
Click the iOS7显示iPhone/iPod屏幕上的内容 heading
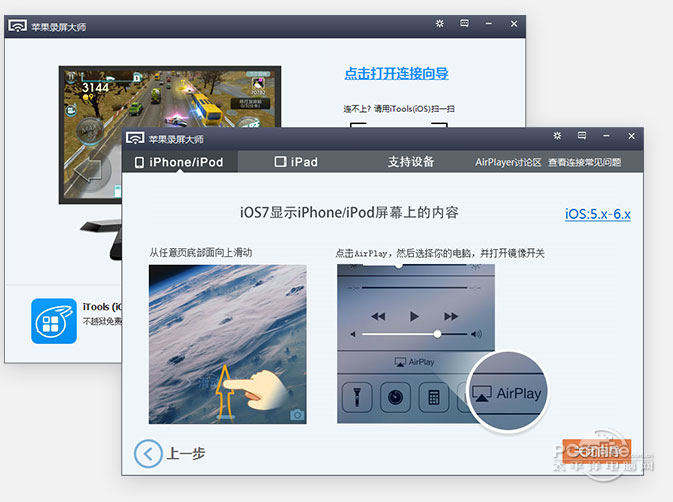pyautogui.click(x=349, y=212)
